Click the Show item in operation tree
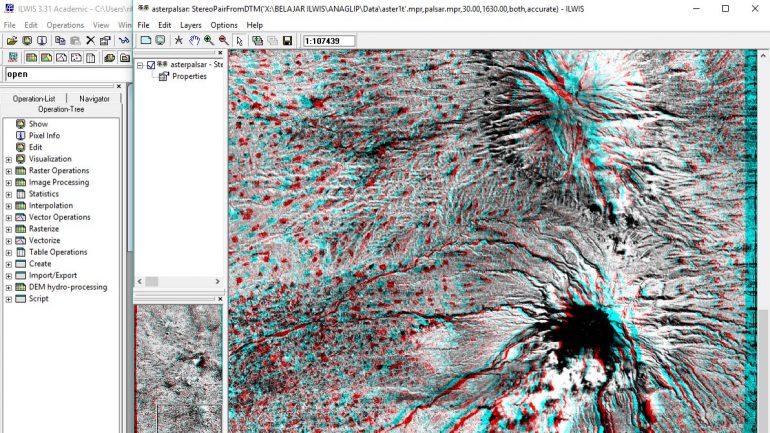The width and height of the screenshot is (770, 433). 38,124
